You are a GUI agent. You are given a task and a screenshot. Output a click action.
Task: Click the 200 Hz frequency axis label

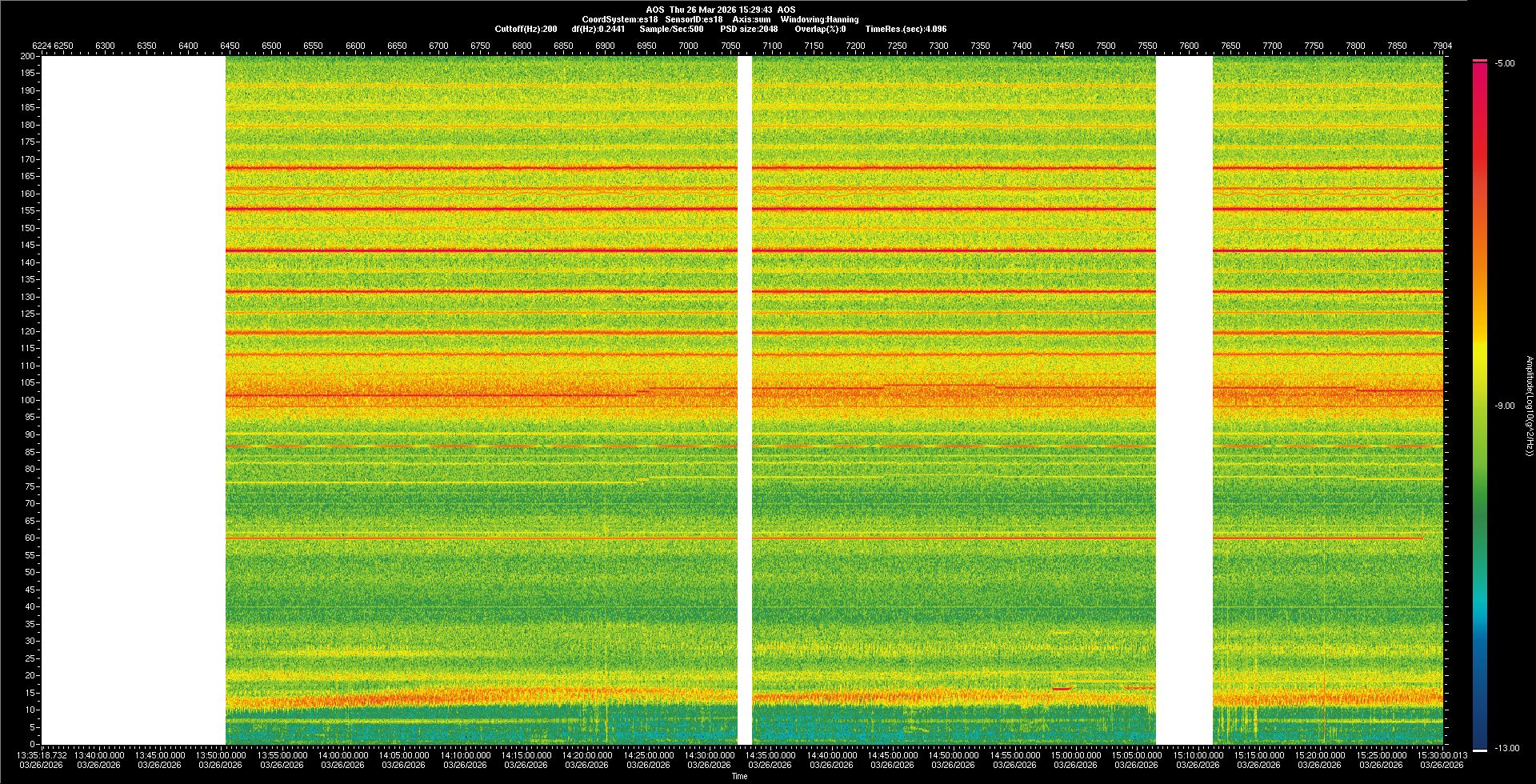[28, 56]
